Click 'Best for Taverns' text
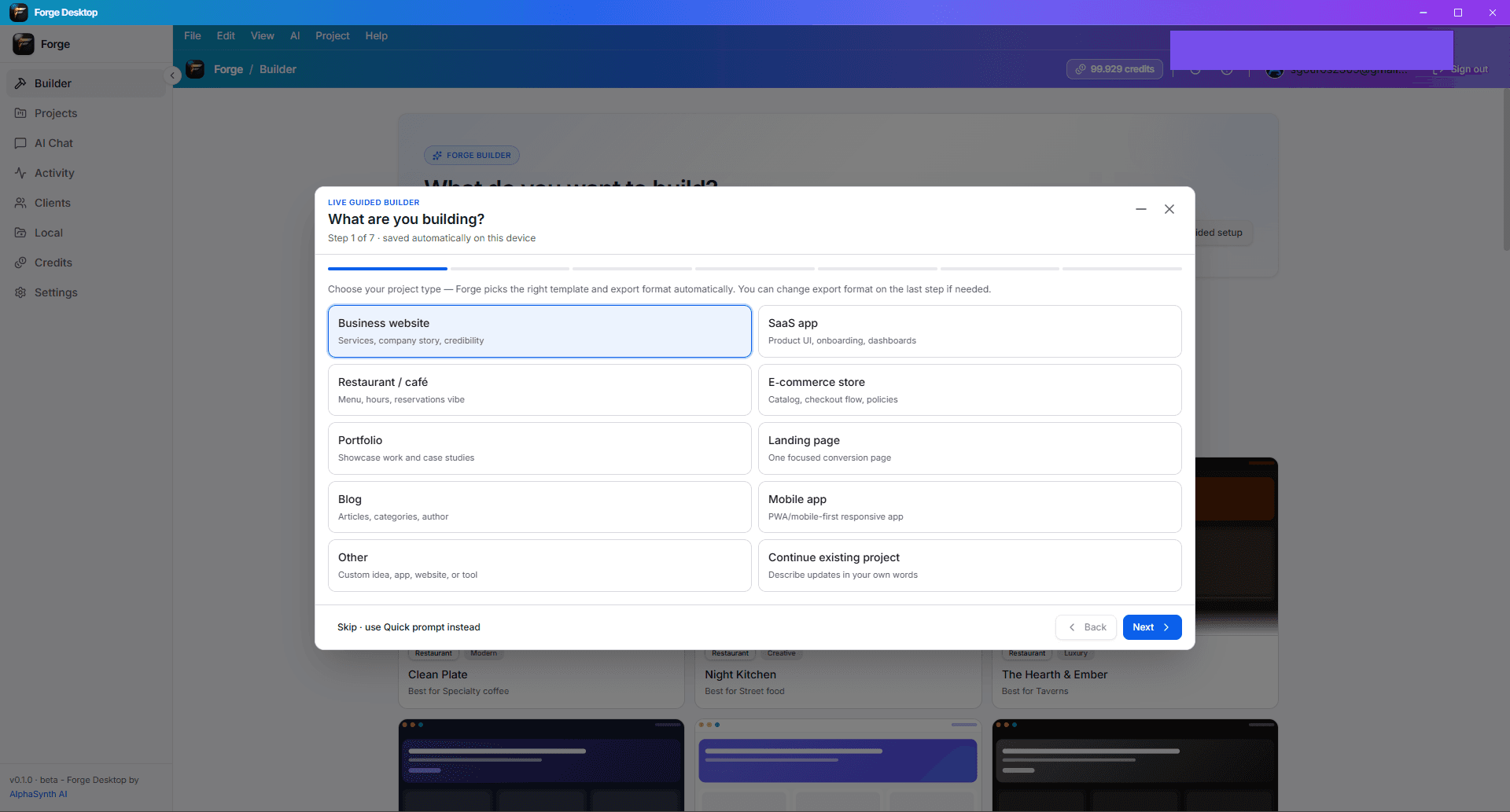The image size is (1510, 812). click(1035, 692)
